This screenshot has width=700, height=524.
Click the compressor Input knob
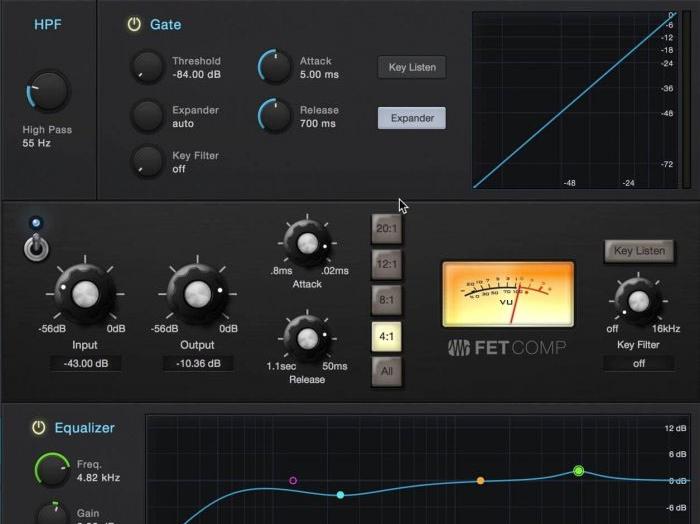[85, 292]
